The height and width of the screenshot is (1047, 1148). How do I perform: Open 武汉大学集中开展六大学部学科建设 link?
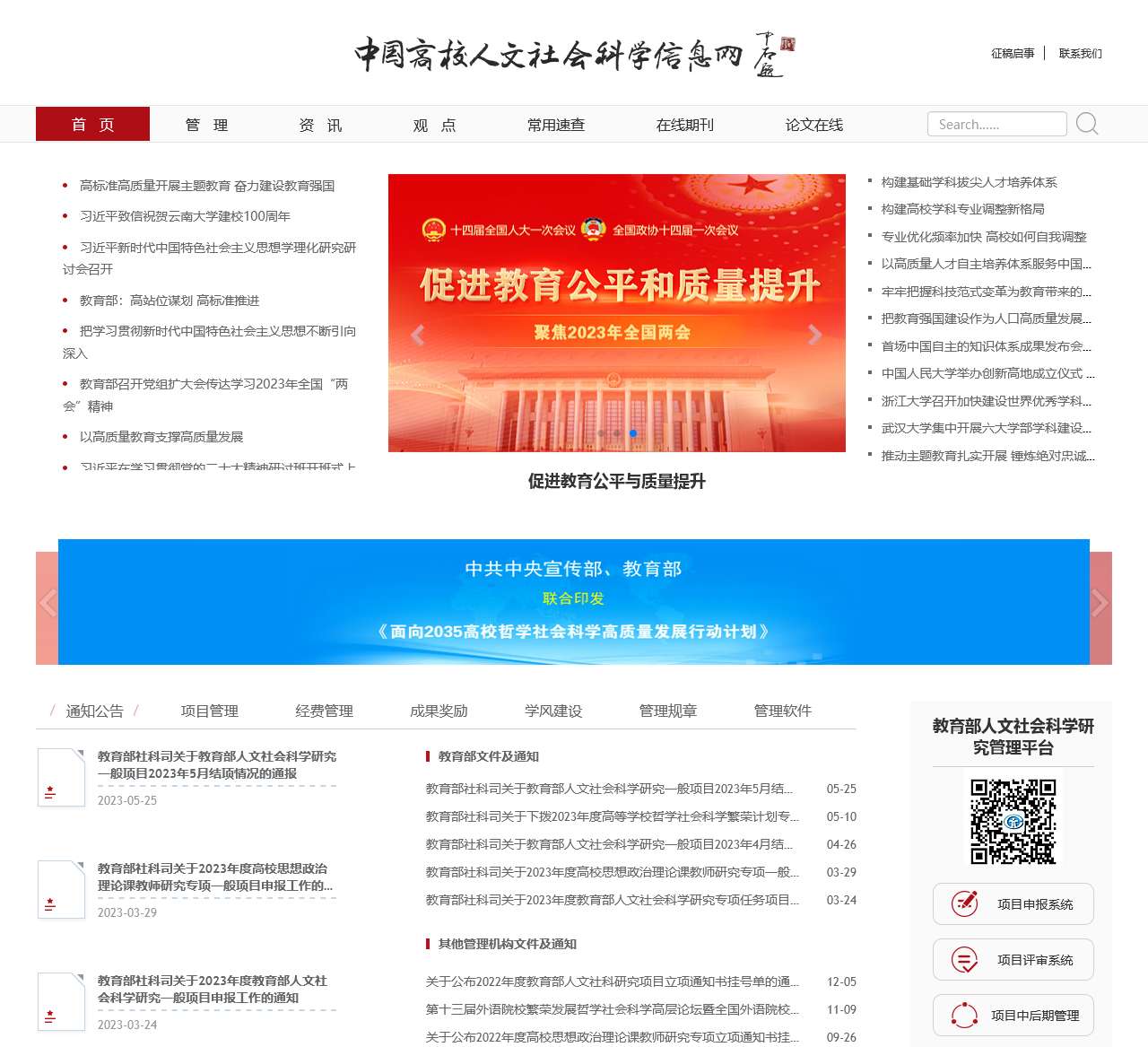(987, 428)
